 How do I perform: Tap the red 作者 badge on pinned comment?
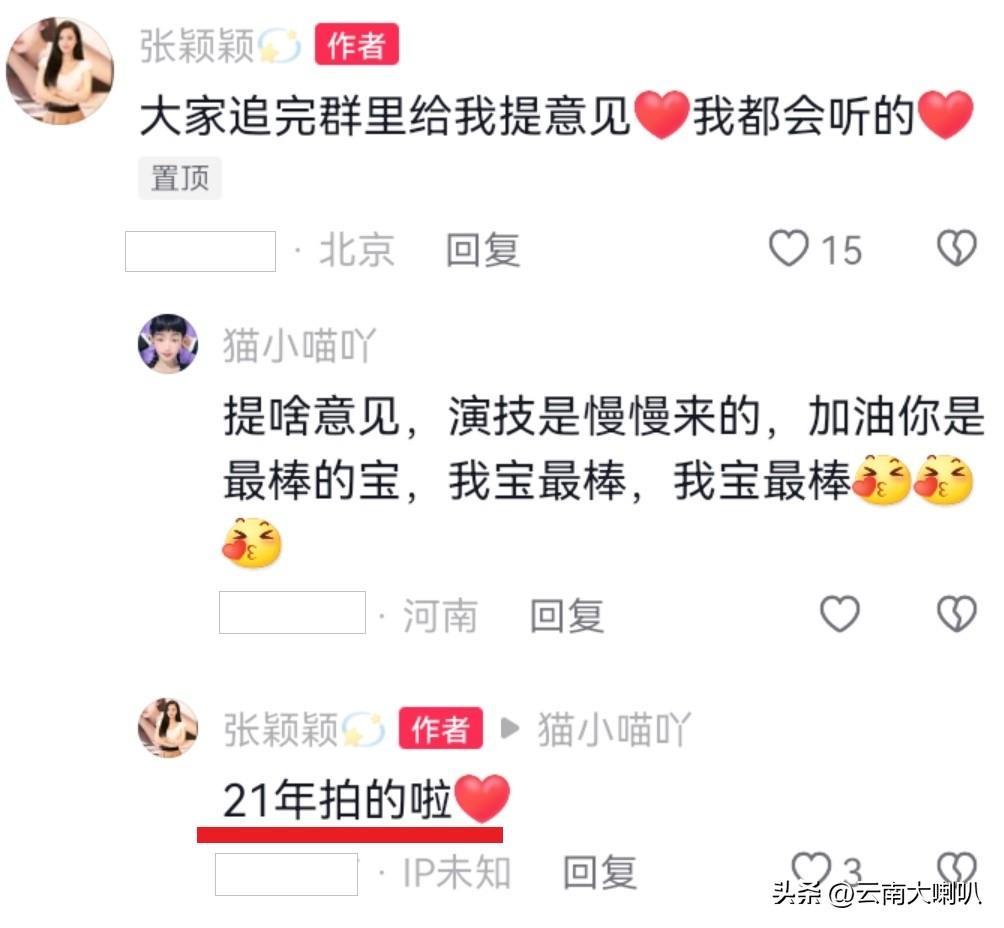357,44
